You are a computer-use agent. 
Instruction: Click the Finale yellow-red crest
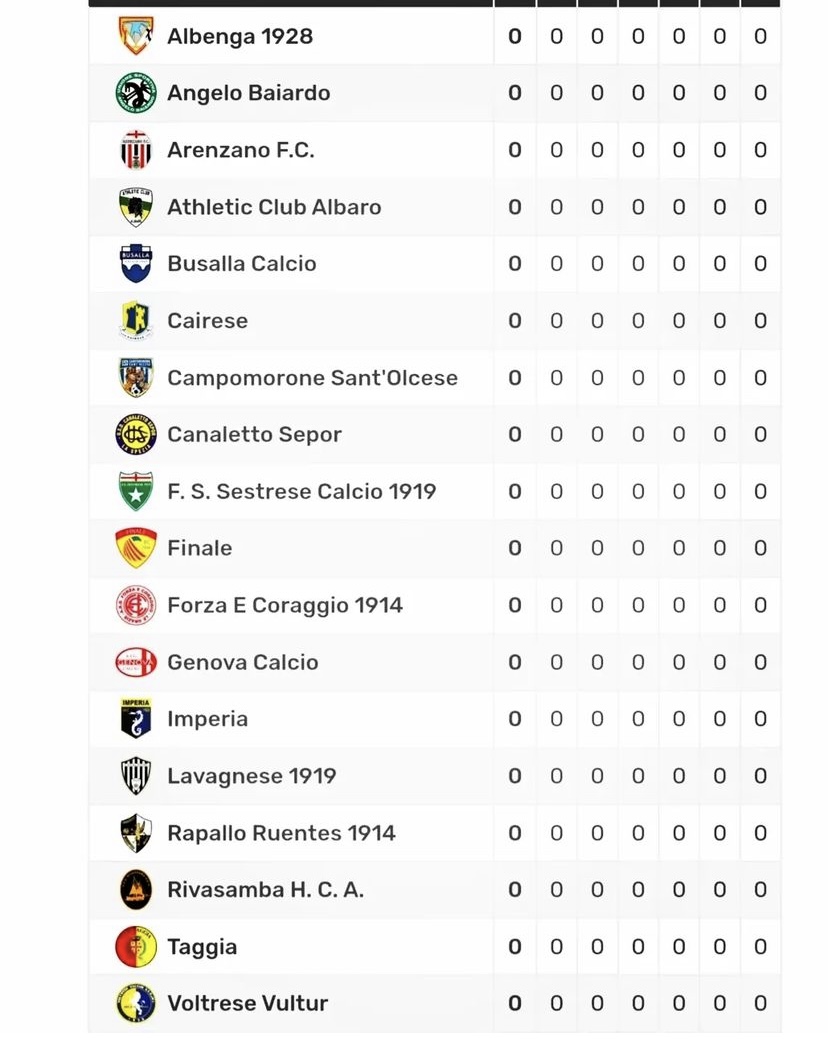(136, 548)
